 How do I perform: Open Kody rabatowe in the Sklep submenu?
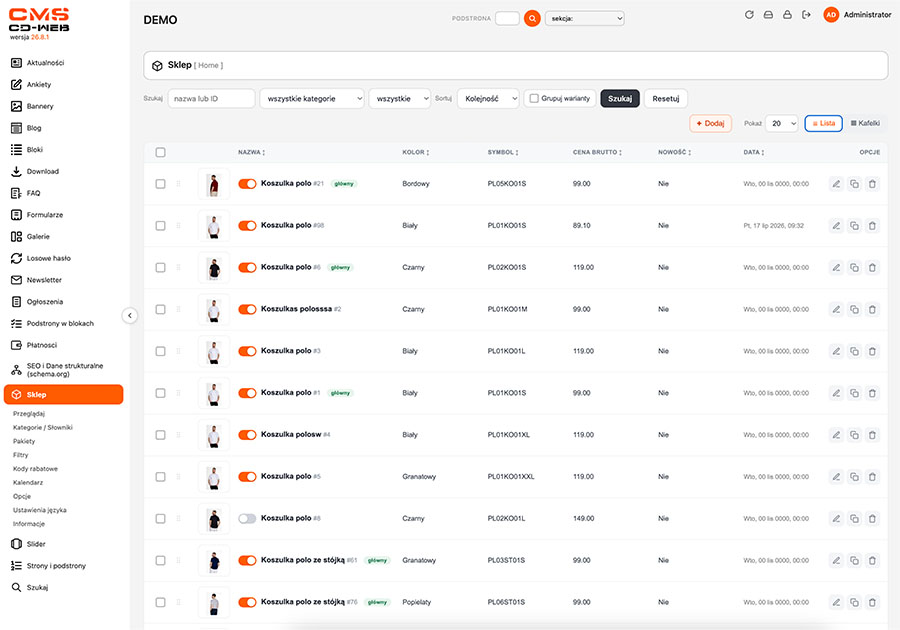(x=36, y=469)
